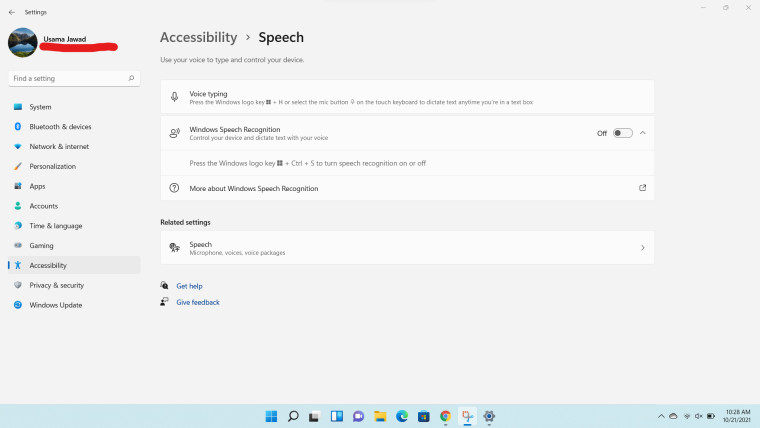
Task: Open the Get help link
Action: click(x=190, y=286)
